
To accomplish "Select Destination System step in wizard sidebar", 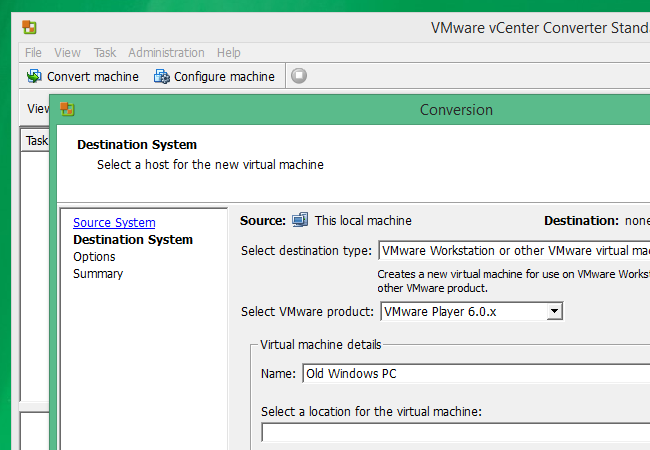I will [133, 240].
